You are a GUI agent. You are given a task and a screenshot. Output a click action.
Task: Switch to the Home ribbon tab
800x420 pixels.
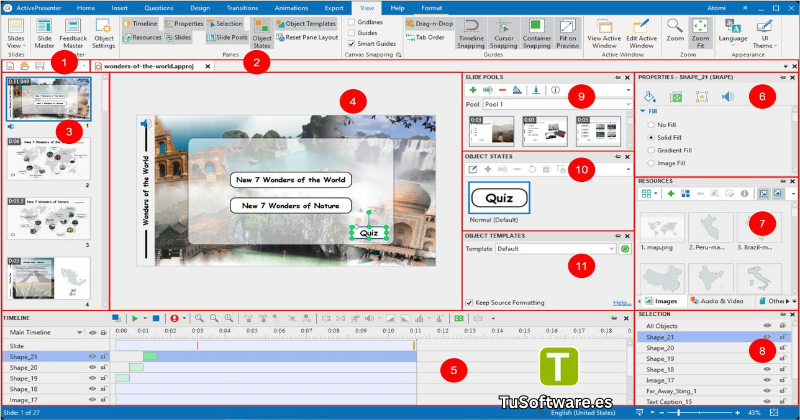pyautogui.click(x=86, y=8)
